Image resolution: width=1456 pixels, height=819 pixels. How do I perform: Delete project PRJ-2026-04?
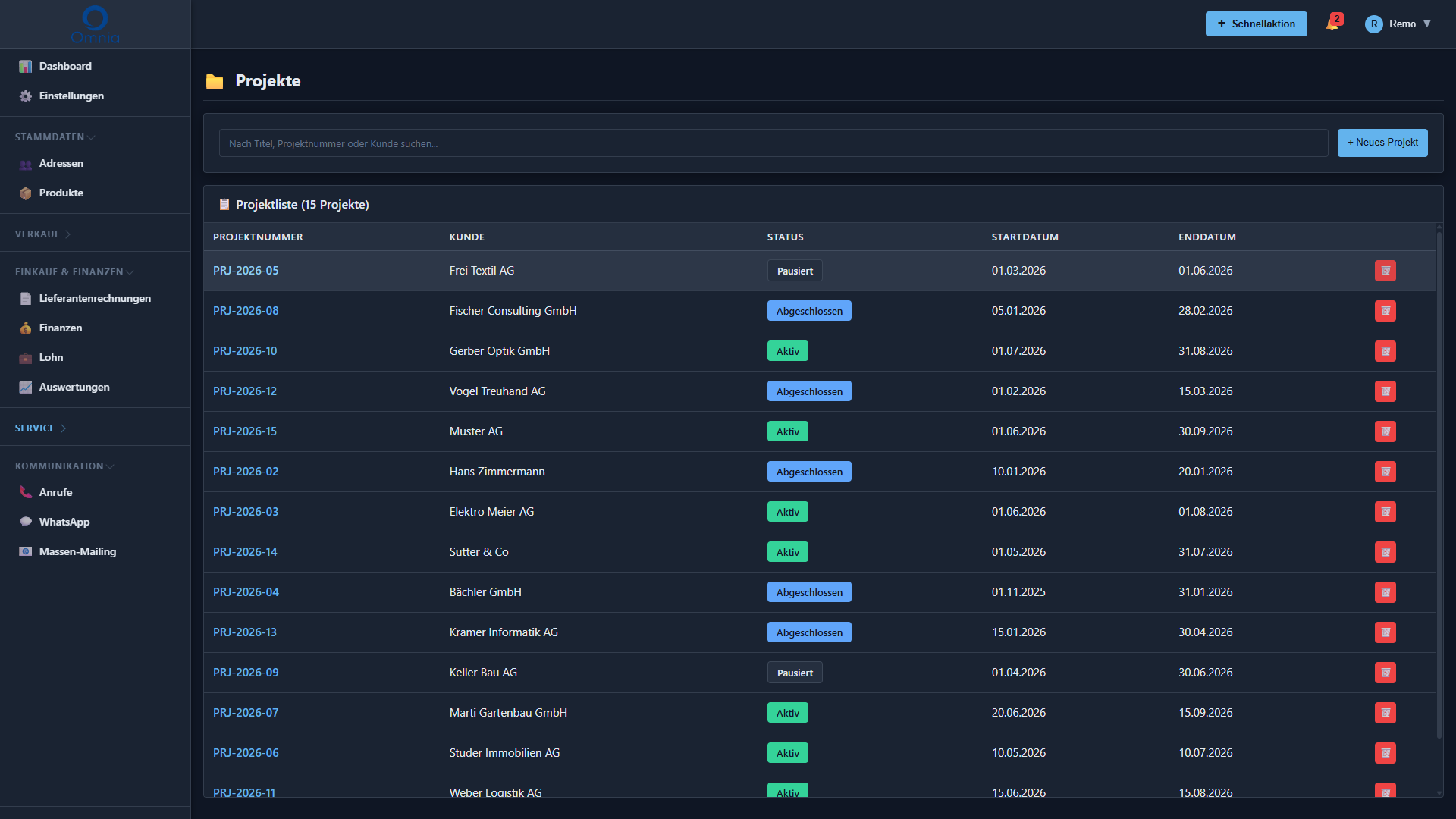(1385, 592)
